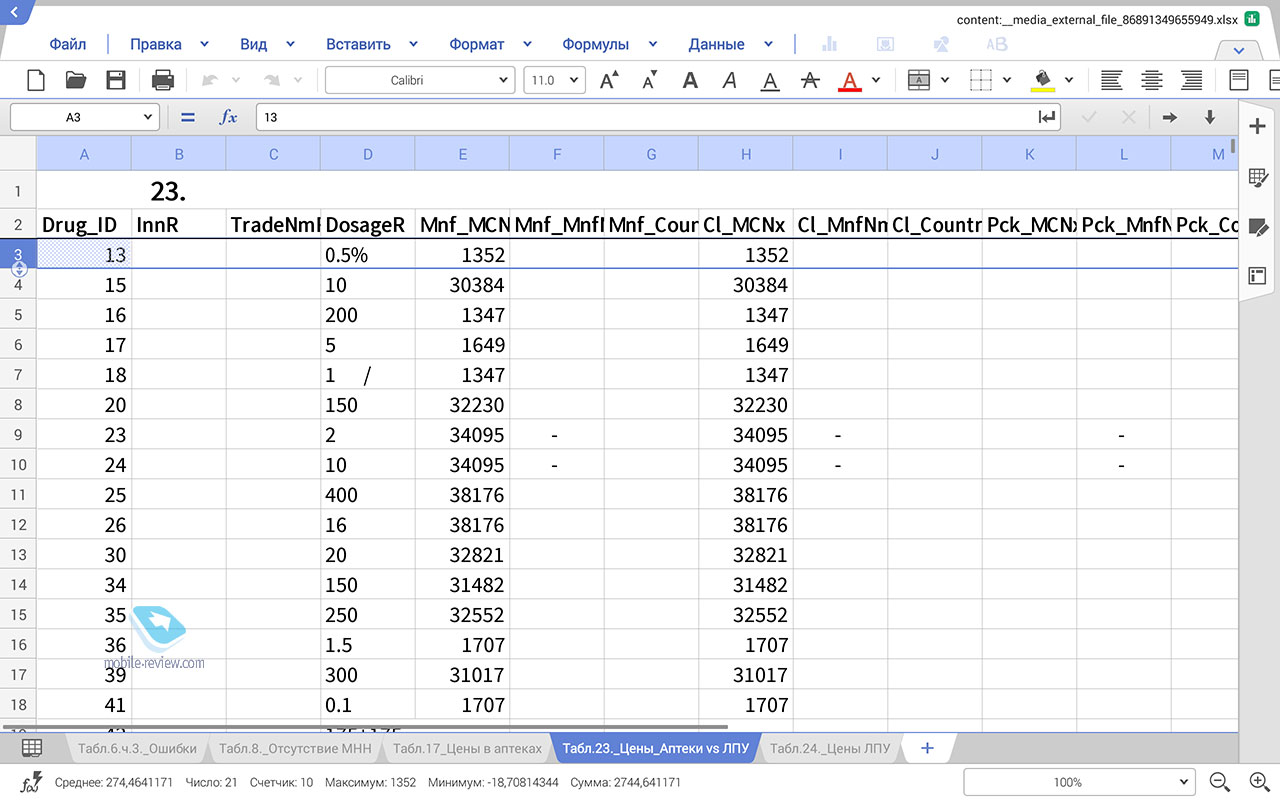Toggle italic formatting
The image size is (1280, 800).
730,80
